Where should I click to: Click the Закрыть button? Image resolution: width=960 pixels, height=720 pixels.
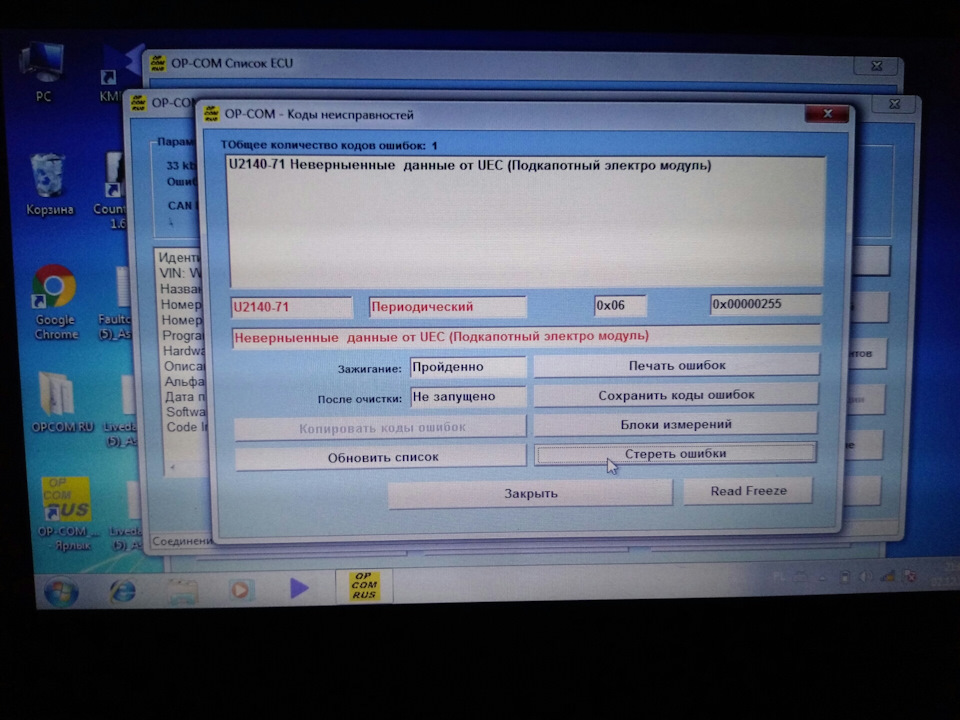pos(530,493)
